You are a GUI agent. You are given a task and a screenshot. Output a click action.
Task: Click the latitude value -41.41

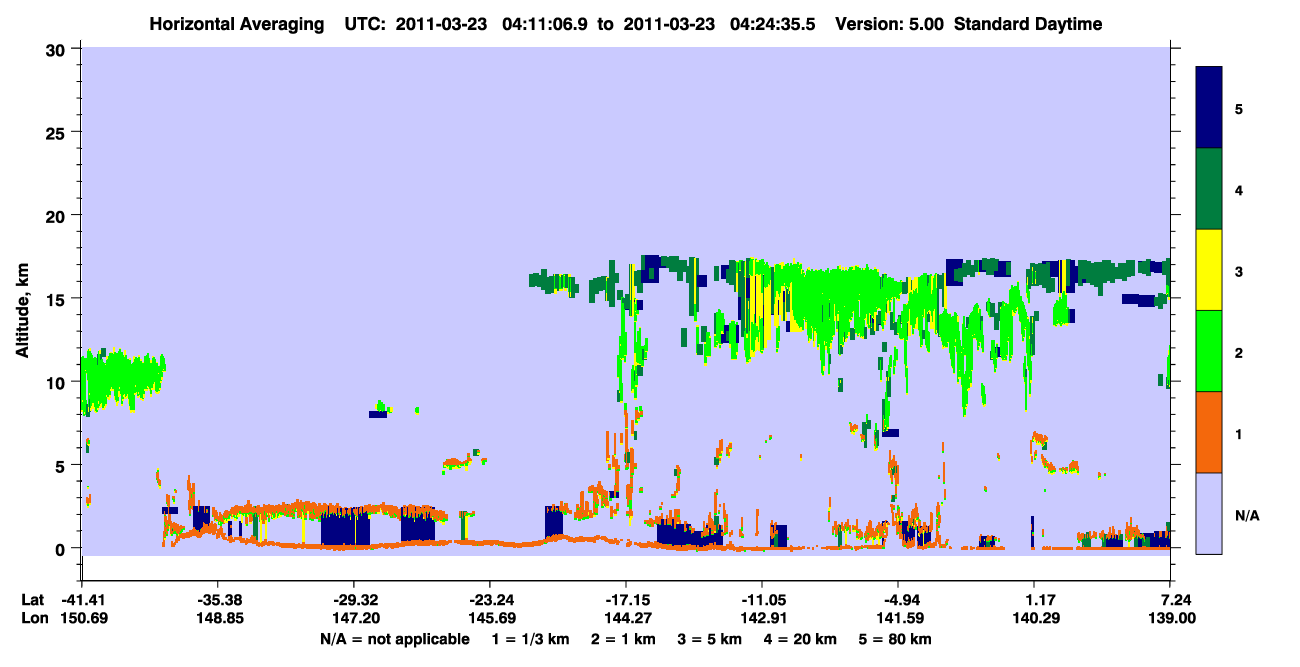pos(81,600)
